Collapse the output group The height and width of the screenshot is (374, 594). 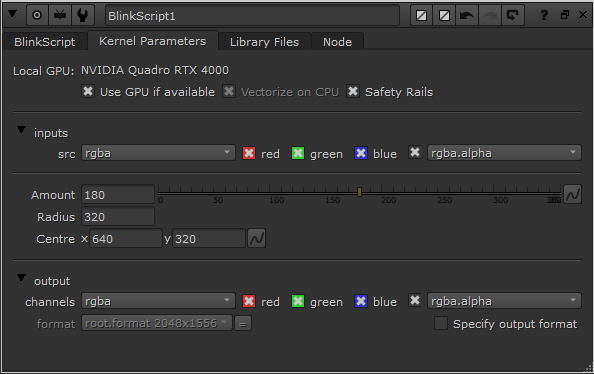[21, 278]
